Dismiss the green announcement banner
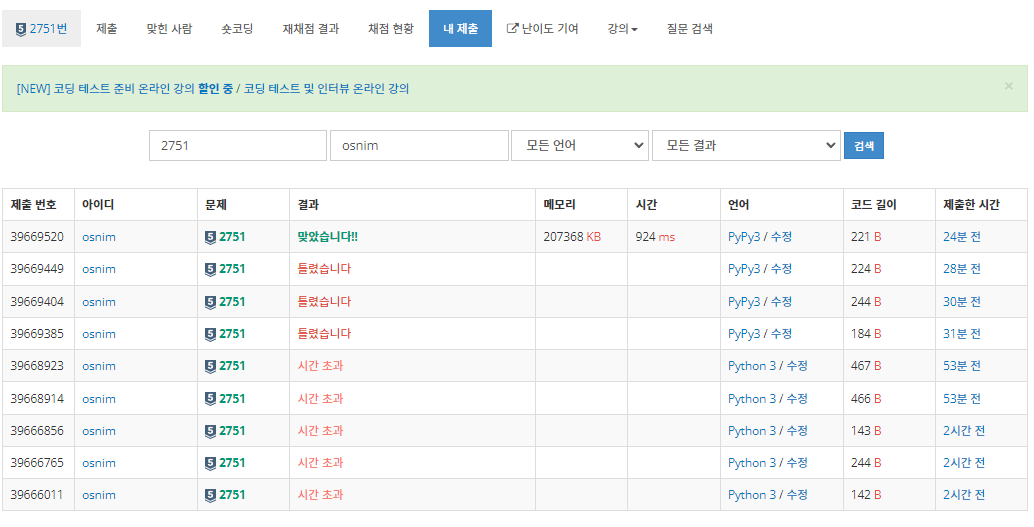This screenshot has height=527, width=1034. [x=1008, y=86]
